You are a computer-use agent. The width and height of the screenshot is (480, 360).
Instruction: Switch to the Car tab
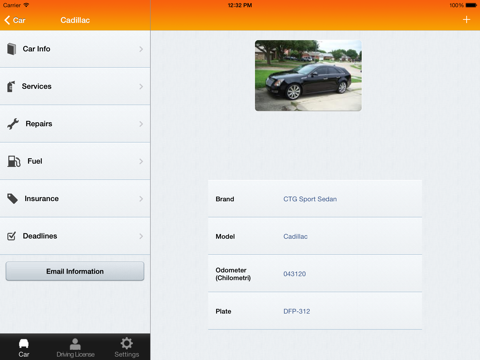(x=24, y=348)
